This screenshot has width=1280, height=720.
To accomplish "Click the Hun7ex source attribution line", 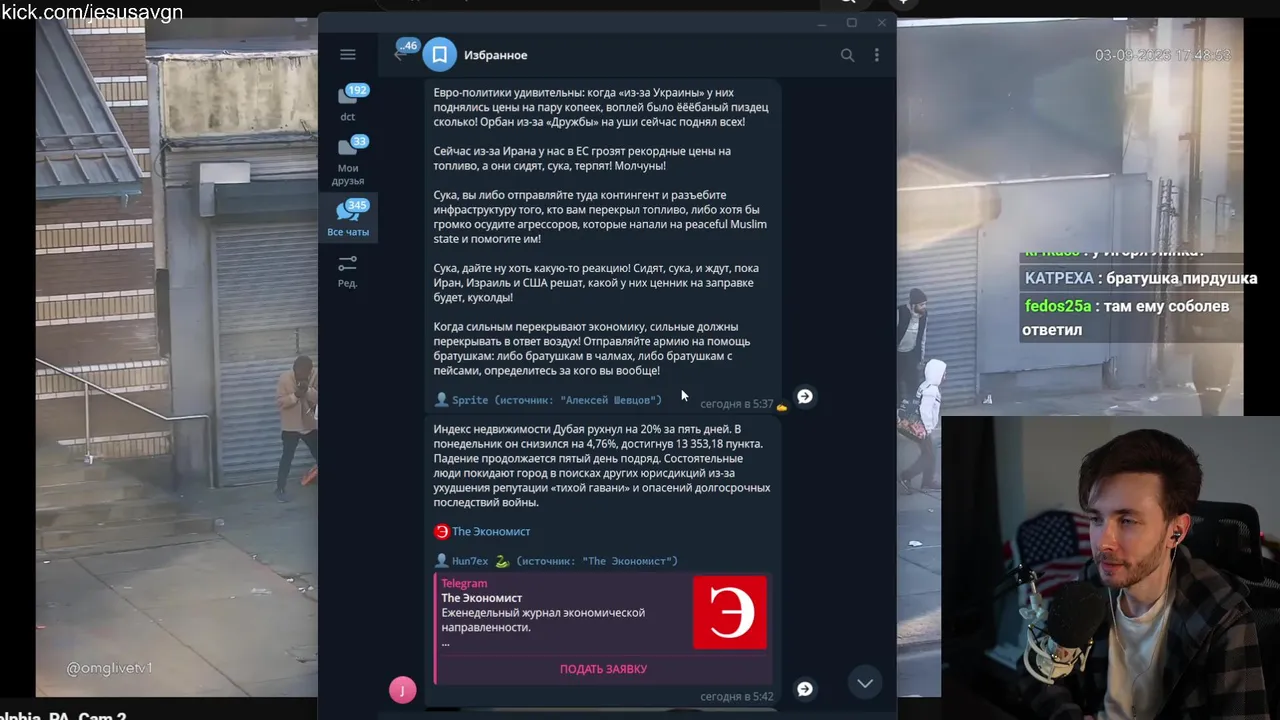I will click(556, 561).
